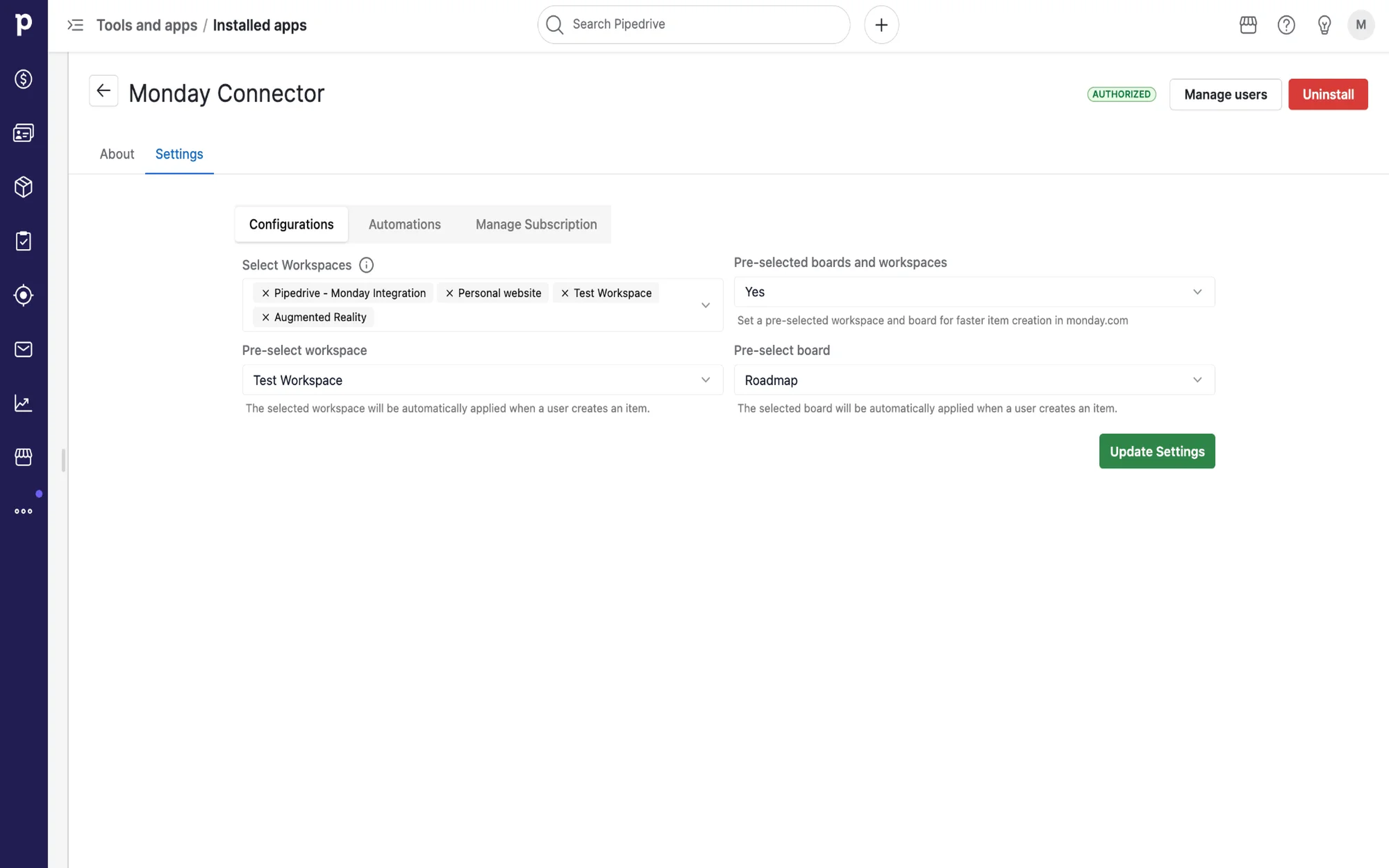Open Products box icon in sidebar
The image size is (1389, 868).
click(x=24, y=187)
